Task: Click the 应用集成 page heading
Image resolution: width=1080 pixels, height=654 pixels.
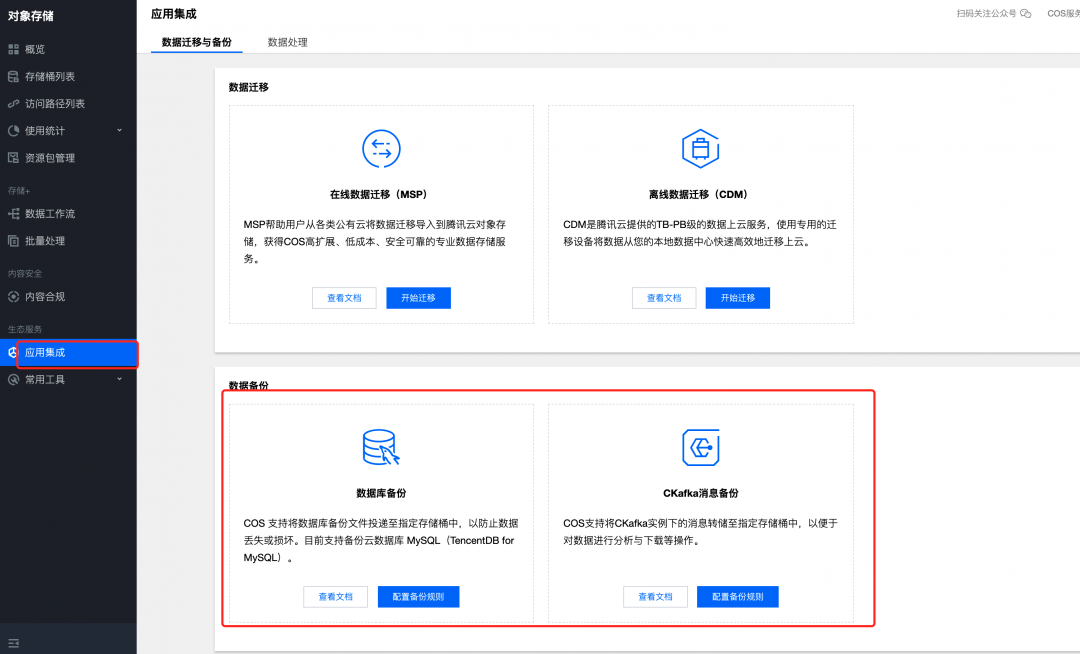Action: [x=174, y=14]
